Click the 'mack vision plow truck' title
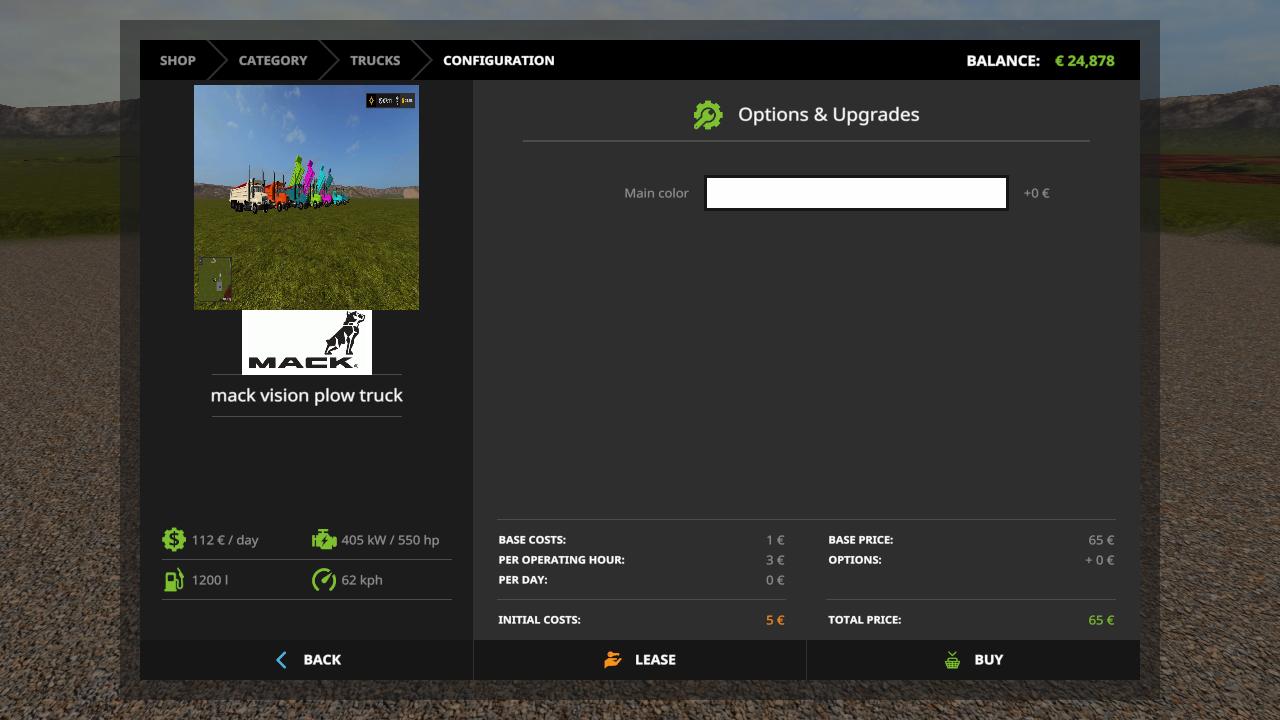The height and width of the screenshot is (720, 1280). point(307,395)
